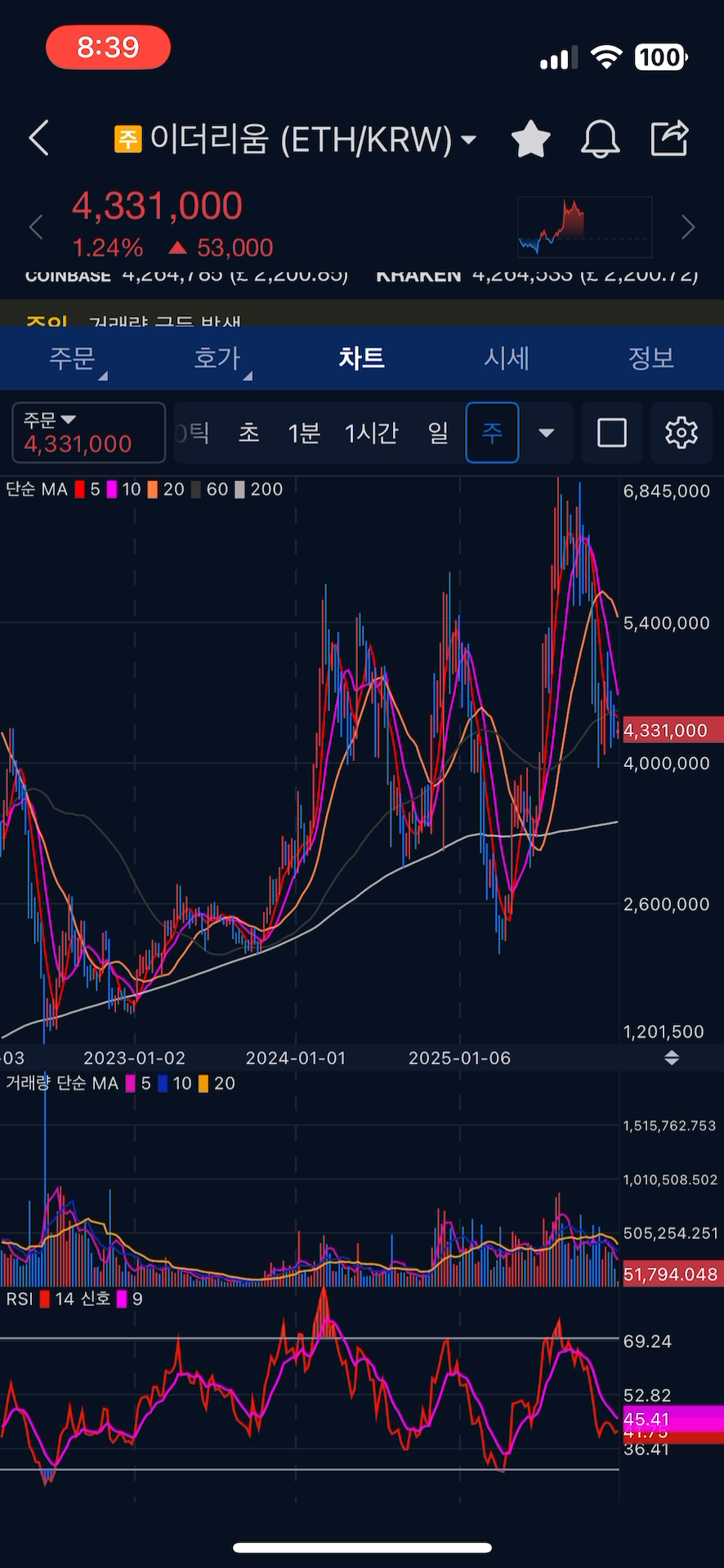Open chart settings gear icon
Viewport: 724px width, 1568px height.
681,433
